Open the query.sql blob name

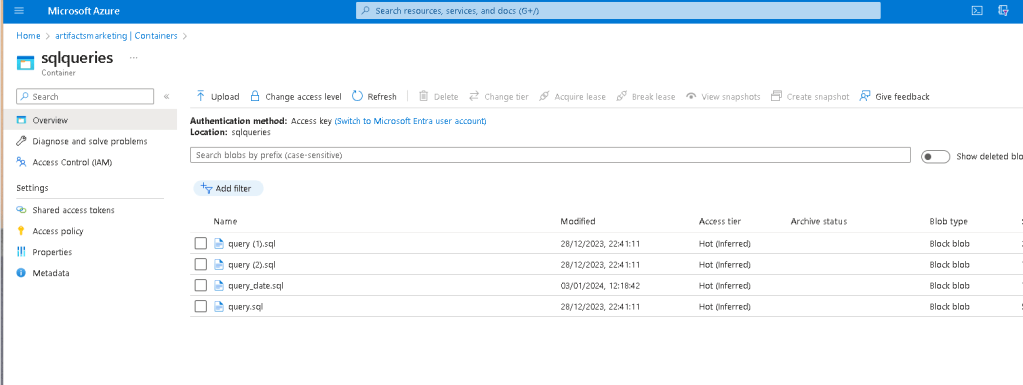(x=246, y=306)
